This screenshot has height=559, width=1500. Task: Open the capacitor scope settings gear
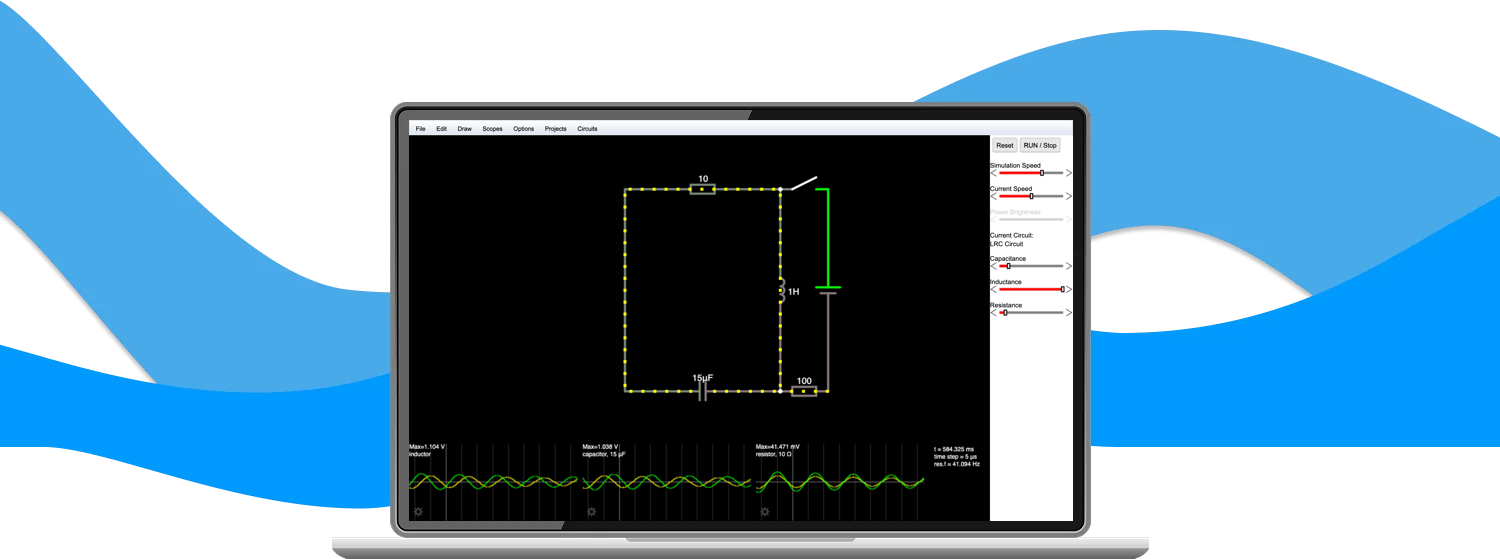pyautogui.click(x=591, y=511)
